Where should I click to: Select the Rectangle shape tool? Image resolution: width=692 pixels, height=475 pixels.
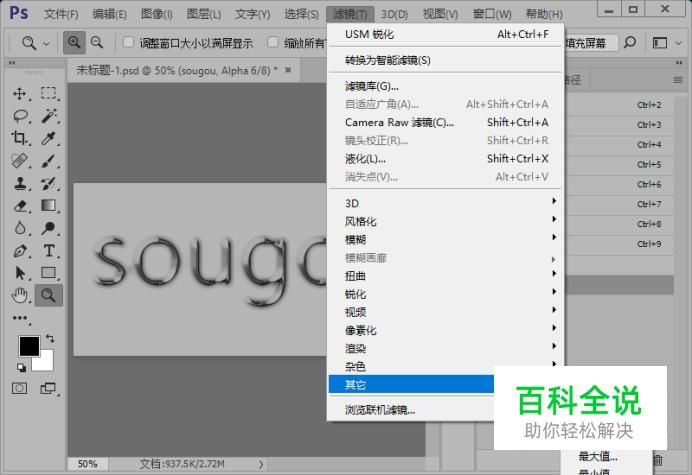click(x=49, y=273)
